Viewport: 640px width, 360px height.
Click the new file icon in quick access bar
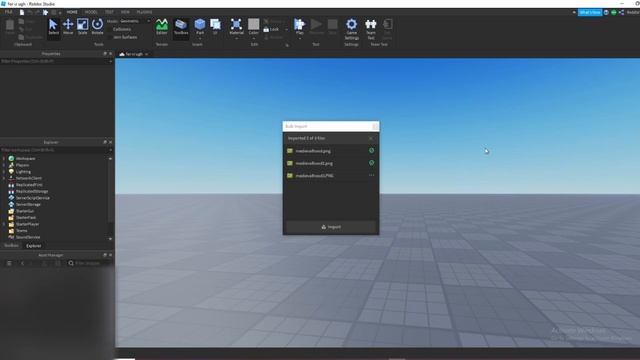click(22, 12)
